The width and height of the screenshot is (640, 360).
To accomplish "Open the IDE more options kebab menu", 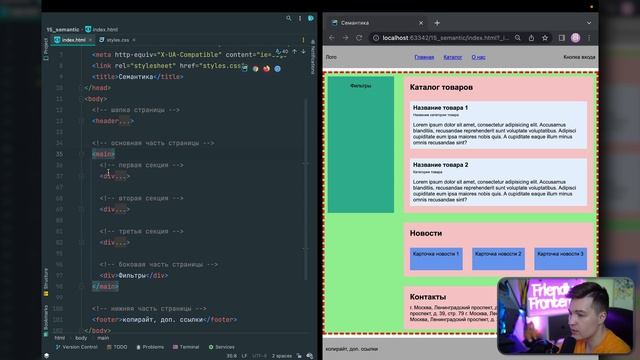I will (x=300, y=18).
